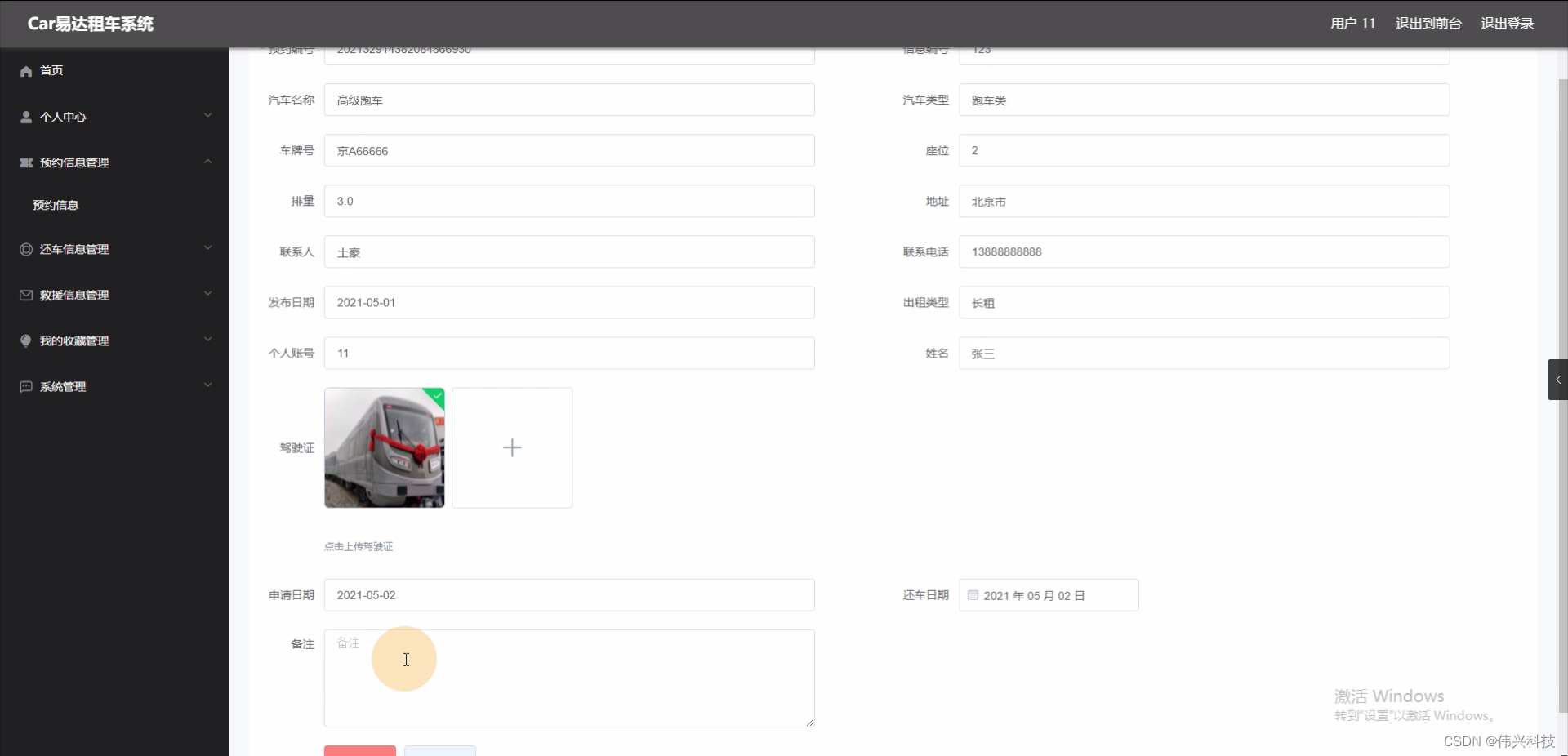Screen dimensions: 1568x756
Task: Click the home icon beside 首页
Action: tap(25, 71)
